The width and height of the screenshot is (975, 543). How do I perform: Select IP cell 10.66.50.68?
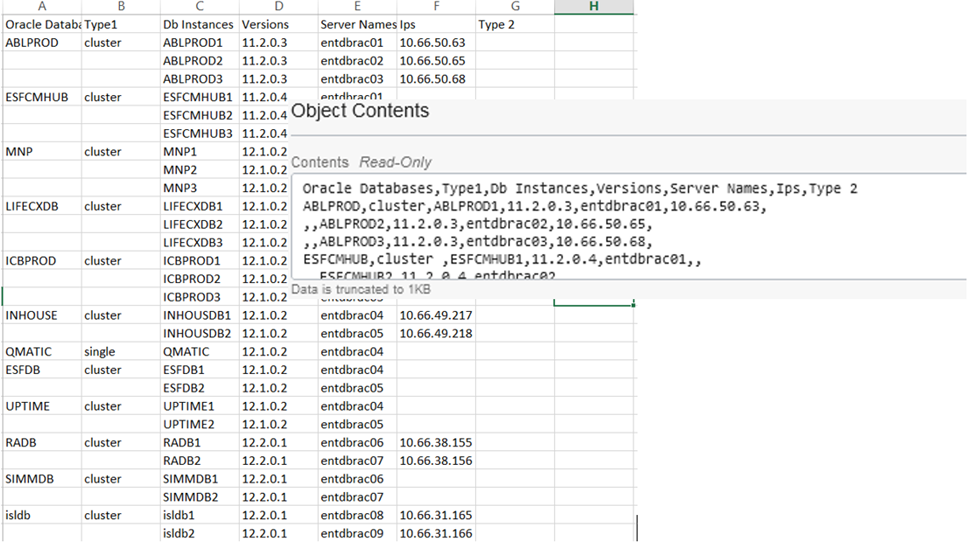tap(437, 79)
